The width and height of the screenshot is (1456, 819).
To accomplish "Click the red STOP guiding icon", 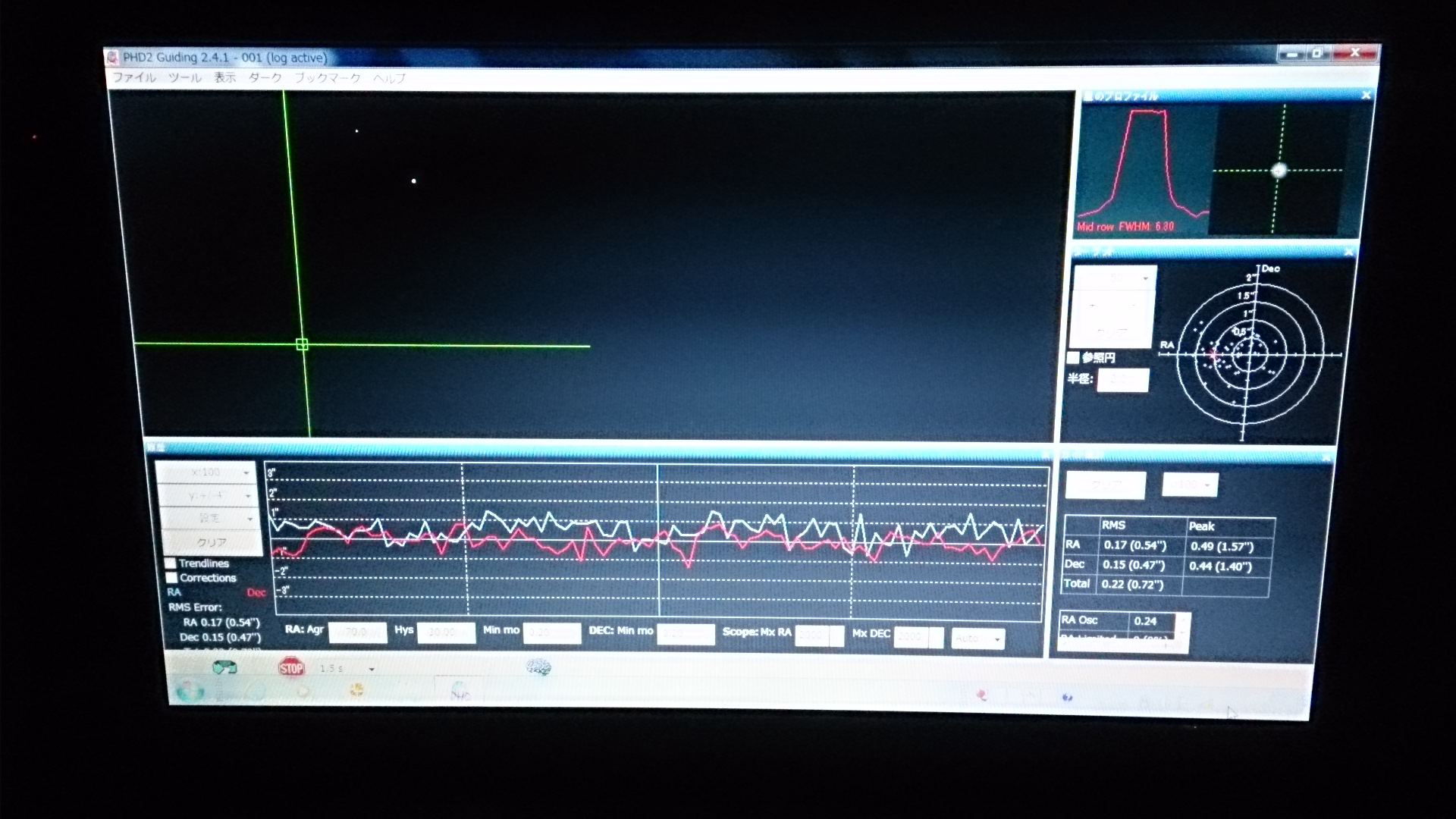I will point(291,667).
